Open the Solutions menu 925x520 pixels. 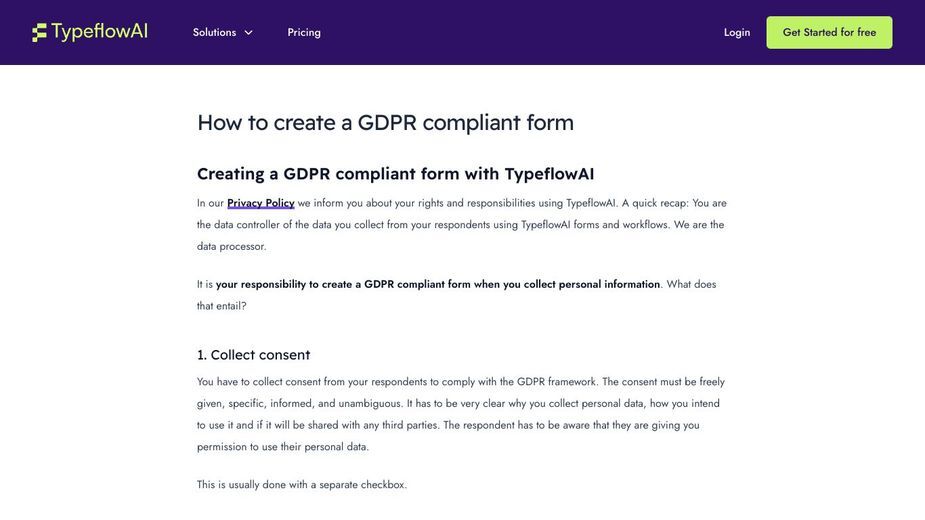(x=214, y=32)
